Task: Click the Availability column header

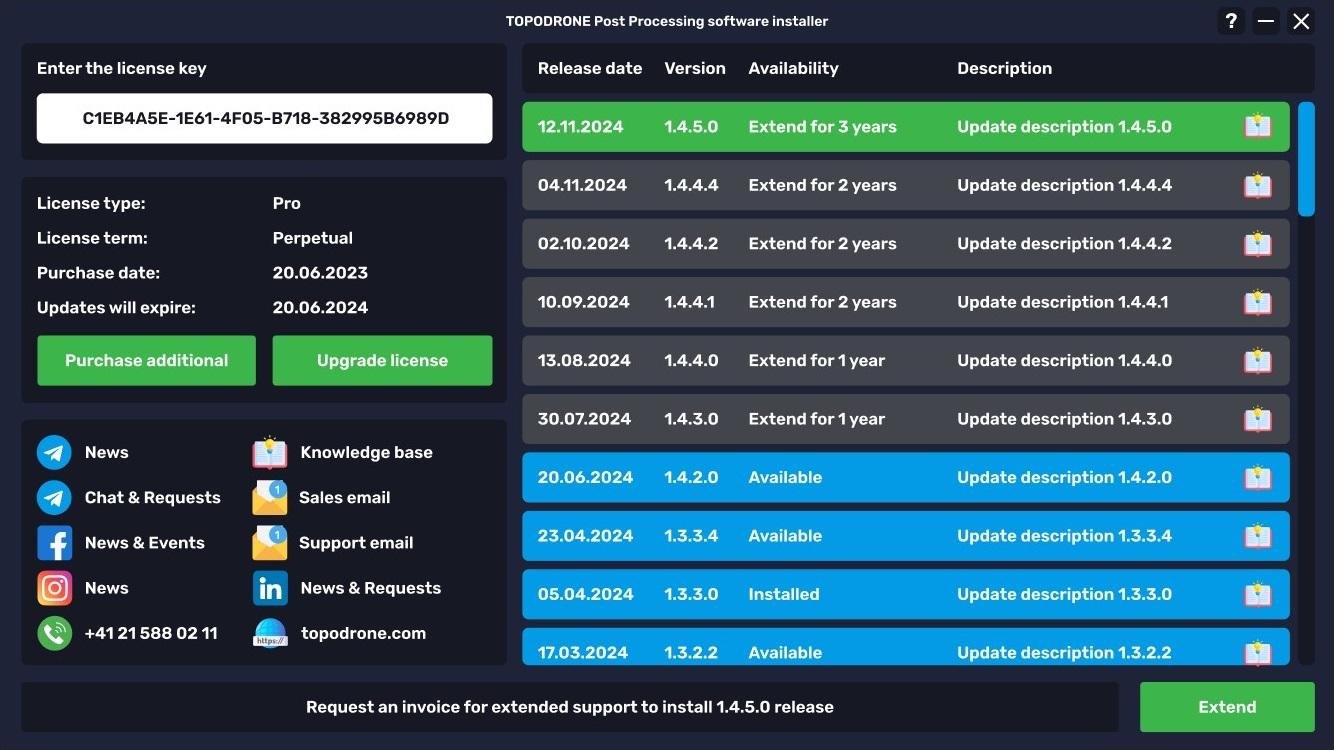Action: click(x=793, y=68)
